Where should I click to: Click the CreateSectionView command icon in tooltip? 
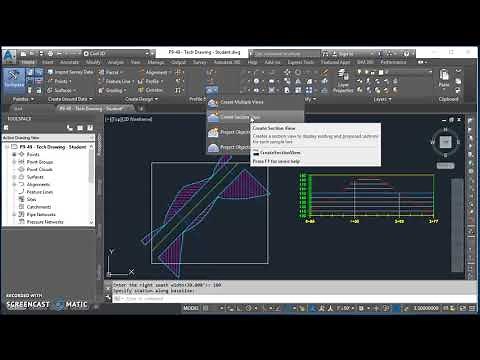(x=256, y=153)
